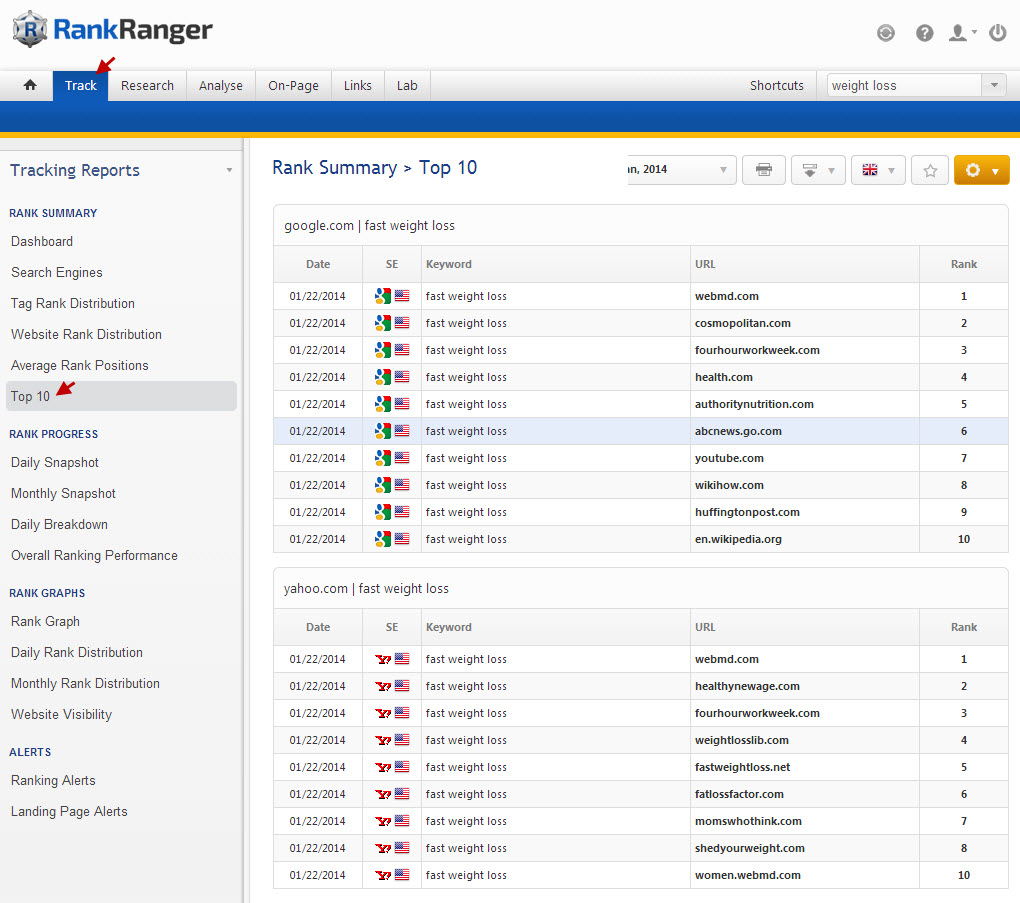This screenshot has height=903, width=1020.
Task: Click the refresh sync icon in header
Action: pos(886,33)
